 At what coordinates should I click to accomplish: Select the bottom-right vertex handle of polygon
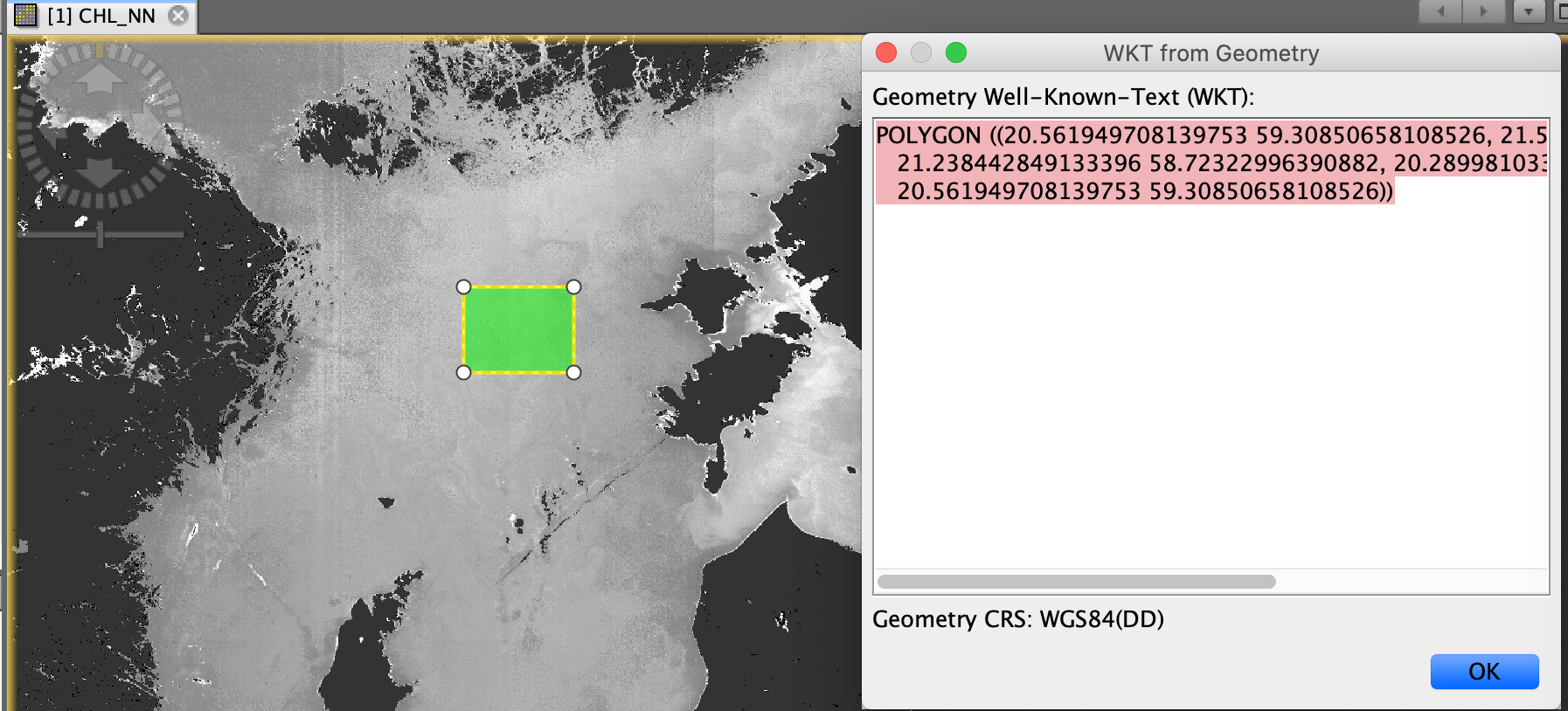click(x=573, y=372)
